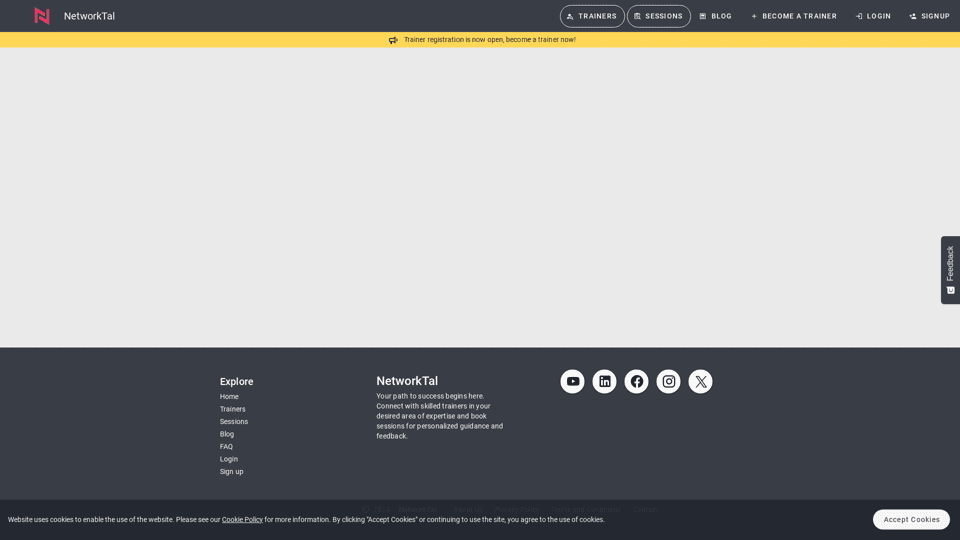
Task: Open the NetworkTal YouTube channel
Action: click(572, 381)
